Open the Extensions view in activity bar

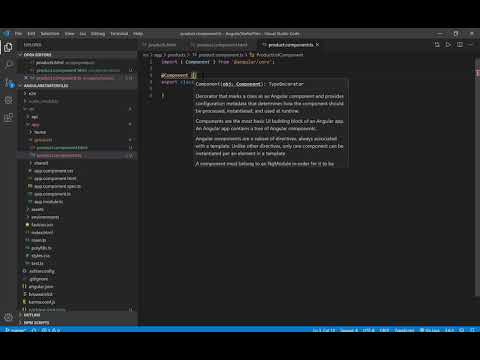tap(8, 117)
